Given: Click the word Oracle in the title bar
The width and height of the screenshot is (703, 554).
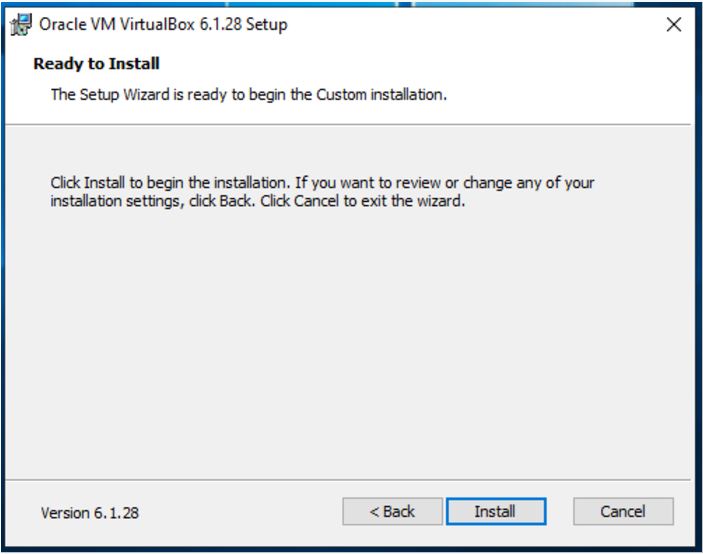Looking at the screenshot, I should tap(61, 25).
